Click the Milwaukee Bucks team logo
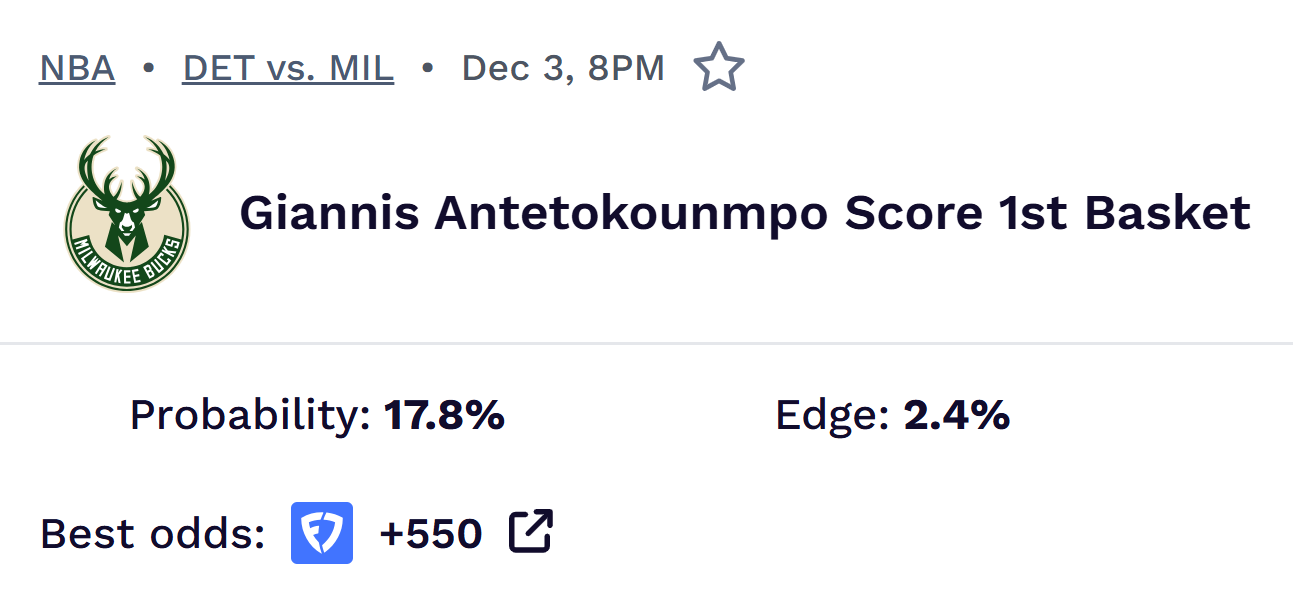1293x612 pixels. 127,214
